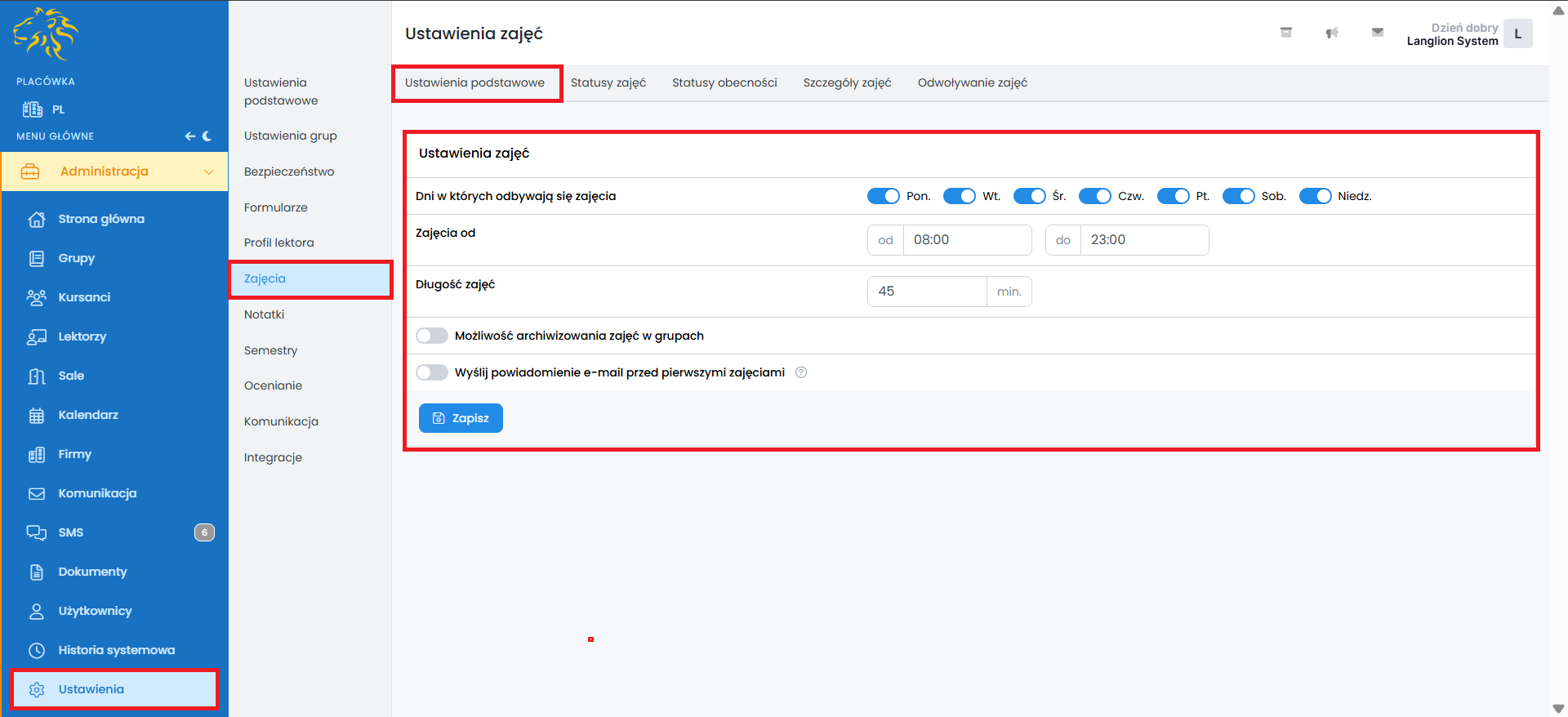Go to Kalendarz in the sidebar

88,415
